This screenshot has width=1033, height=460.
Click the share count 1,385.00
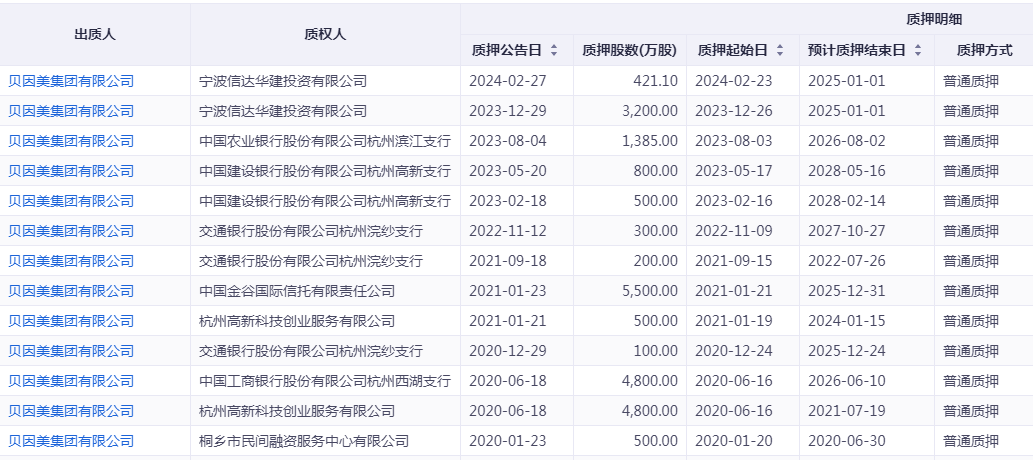(x=650, y=141)
